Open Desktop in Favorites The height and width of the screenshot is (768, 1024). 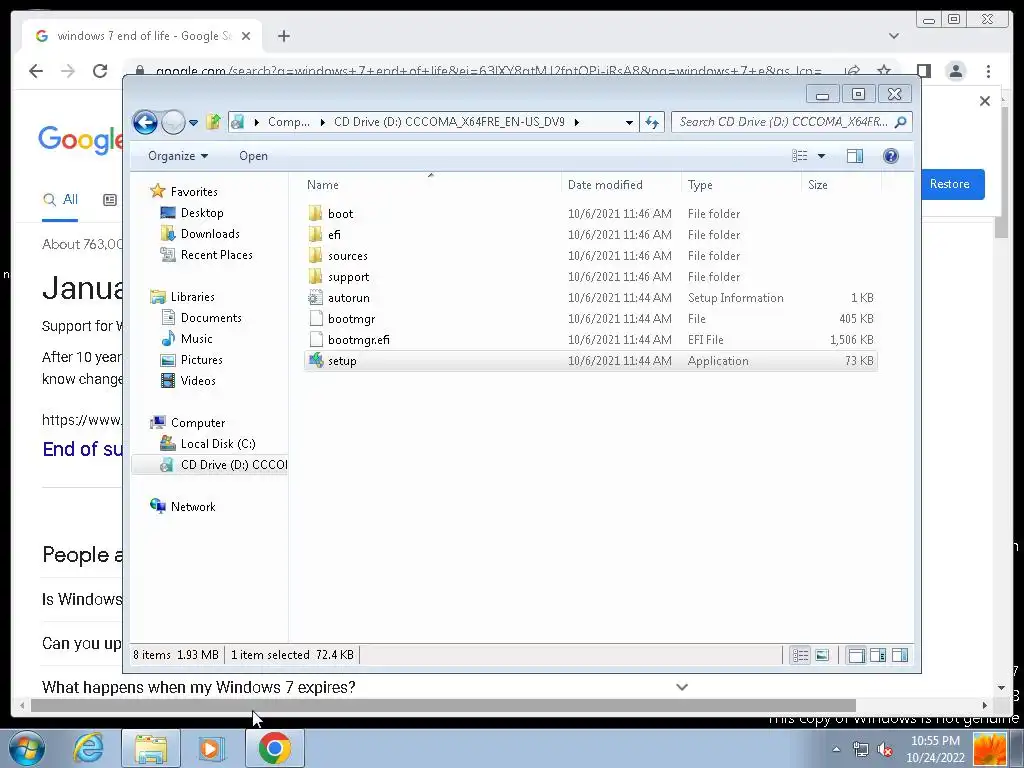[202, 213]
